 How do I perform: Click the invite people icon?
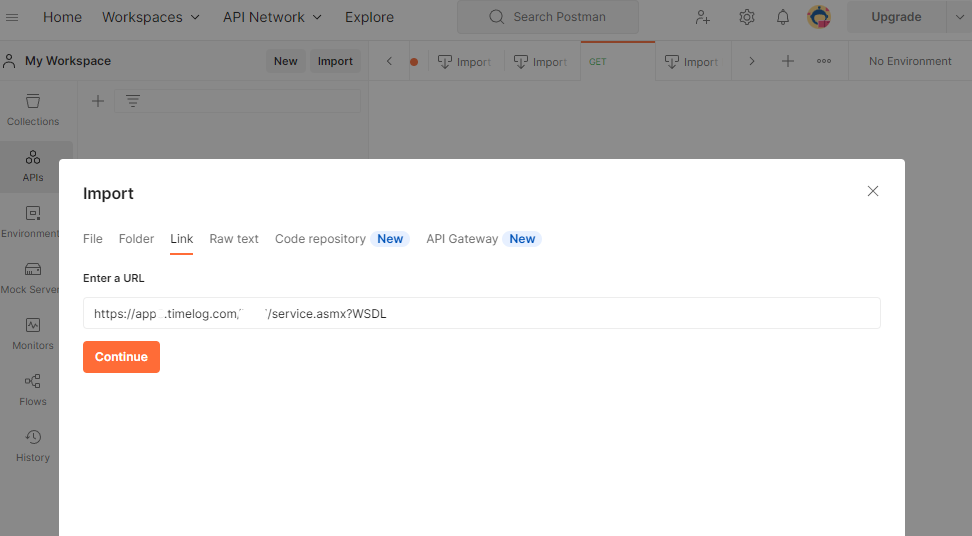(x=703, y=17)
